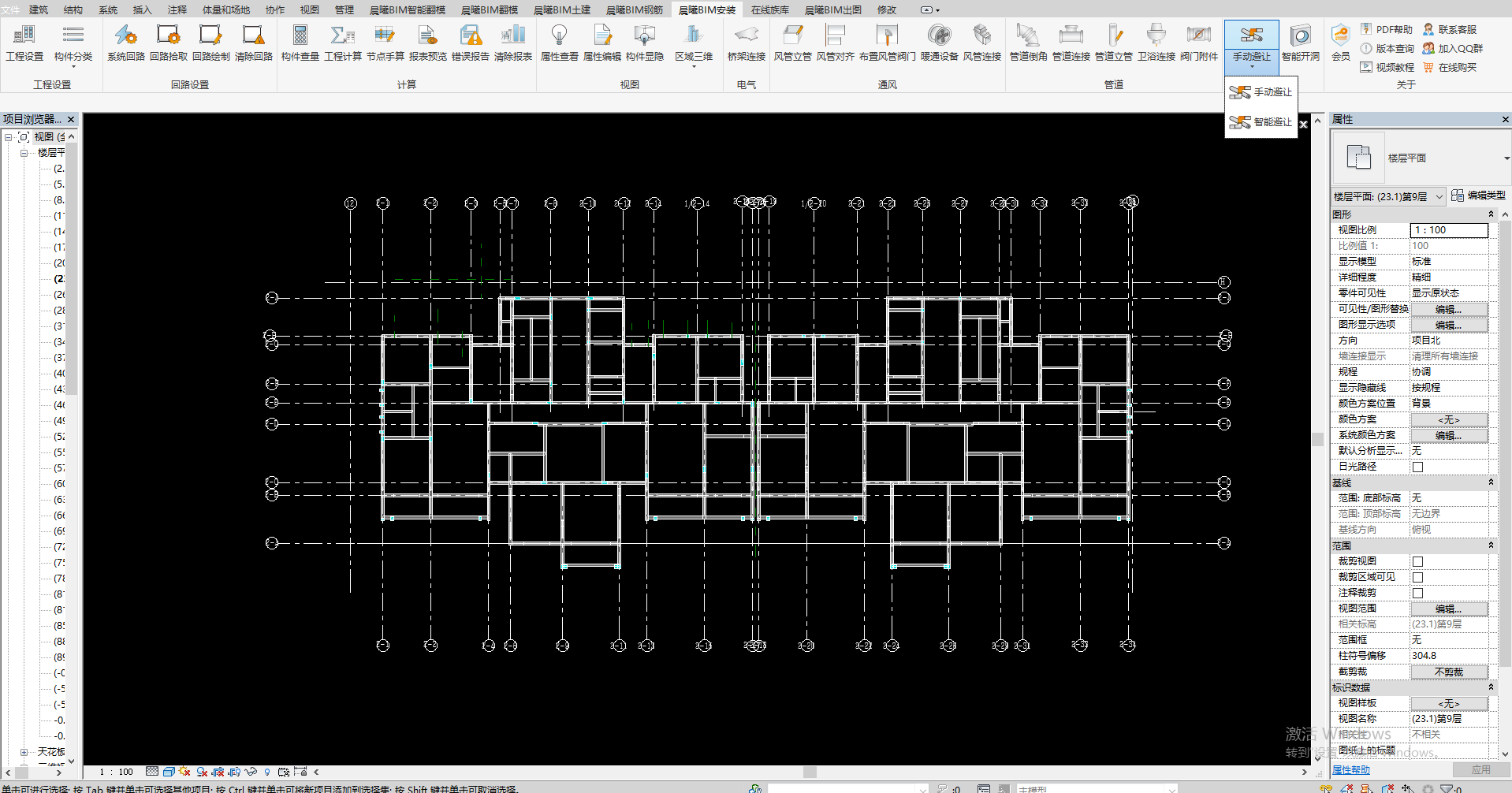The height and width of the screenshot is (793, 1512).
Task: Run 工程计算 project calculation
Action: pyautogui.click(x=343, y=43)
